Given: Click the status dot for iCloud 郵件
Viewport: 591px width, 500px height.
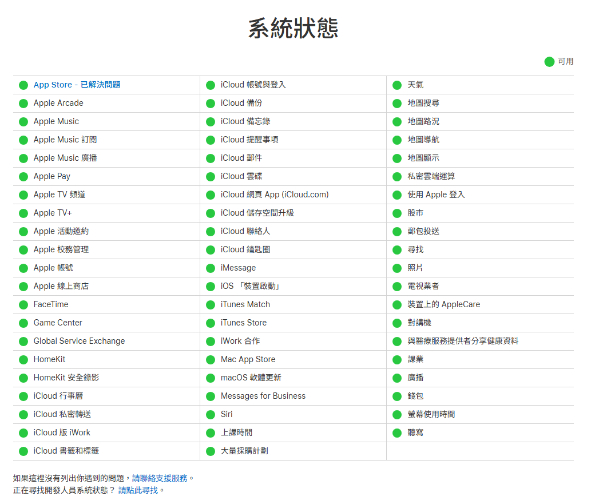Looking at the screenshot, I should coord(210,158).
